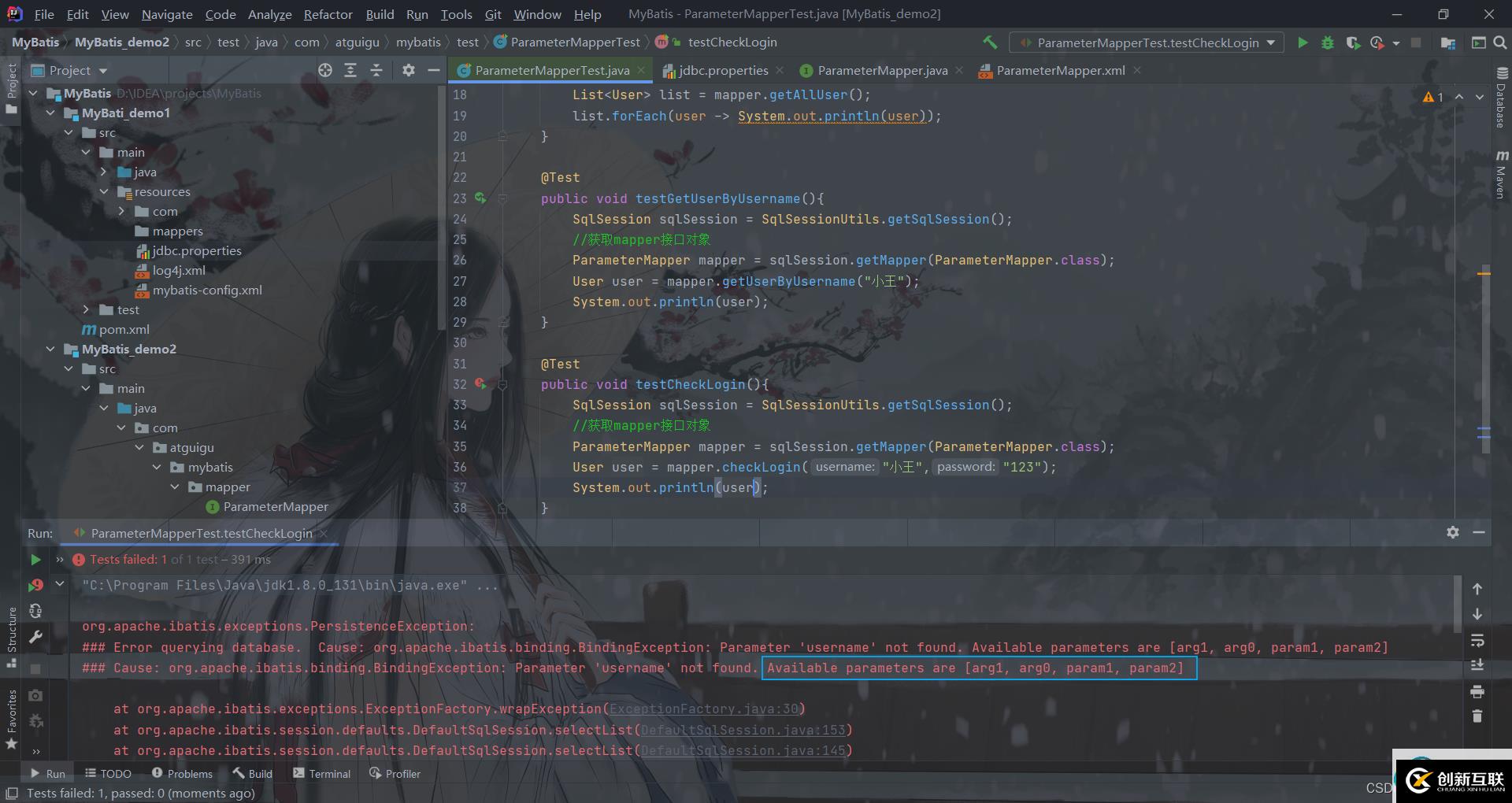Open the Profiler tool window

[395, 774]
